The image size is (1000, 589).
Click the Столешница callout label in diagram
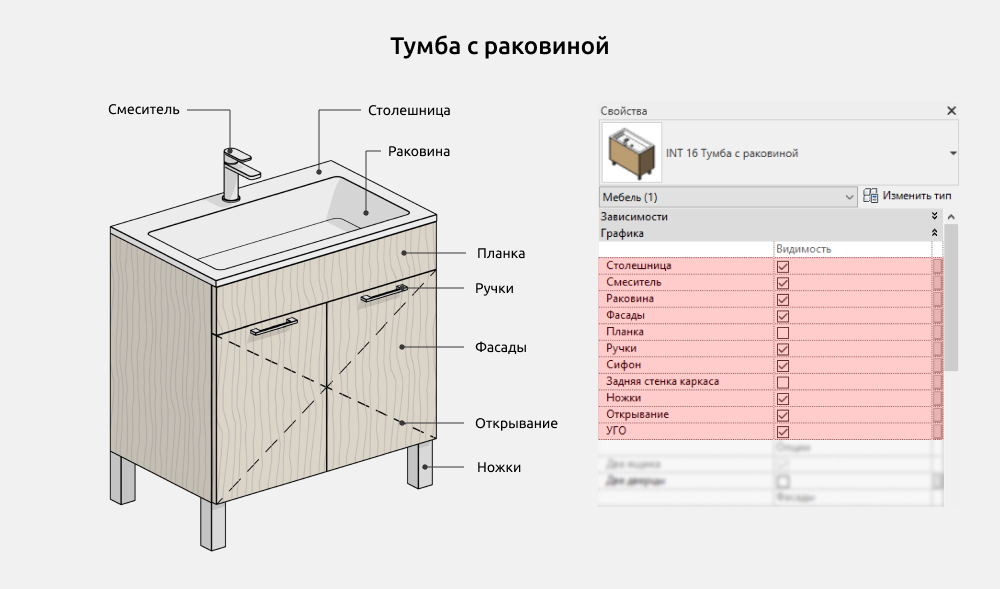[x=409, y=110]
